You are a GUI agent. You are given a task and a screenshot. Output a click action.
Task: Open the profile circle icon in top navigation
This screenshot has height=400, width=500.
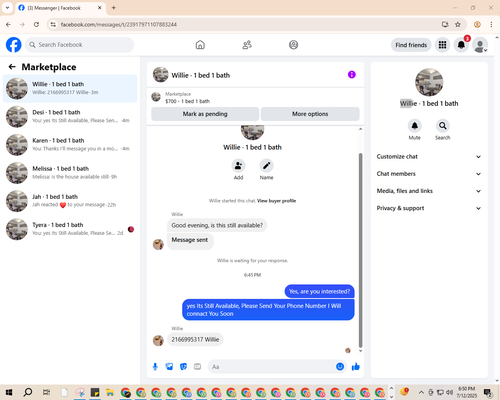[293, 45]
